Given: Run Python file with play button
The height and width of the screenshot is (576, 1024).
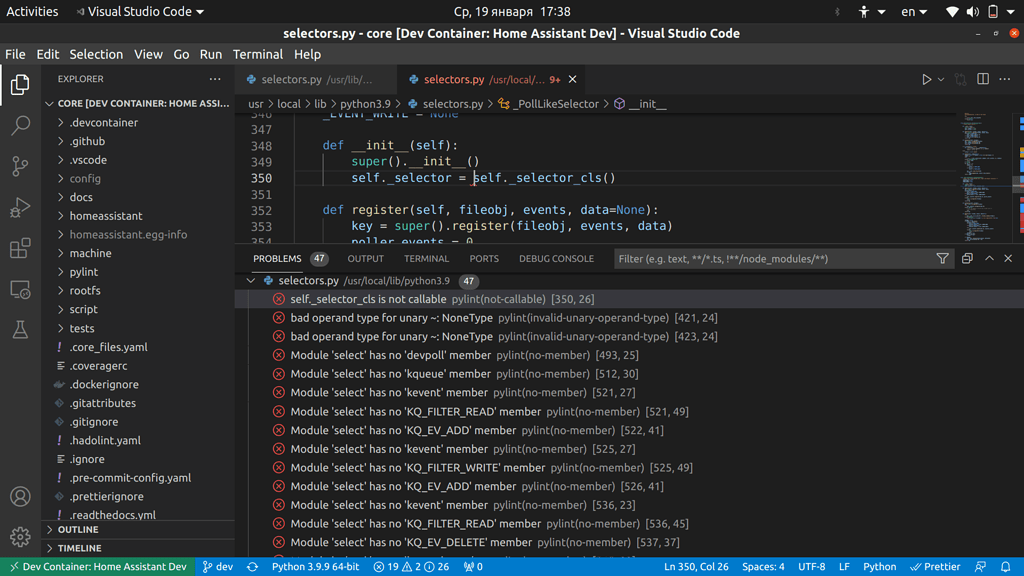Looking at the screenshot, I should coord(926,79).
